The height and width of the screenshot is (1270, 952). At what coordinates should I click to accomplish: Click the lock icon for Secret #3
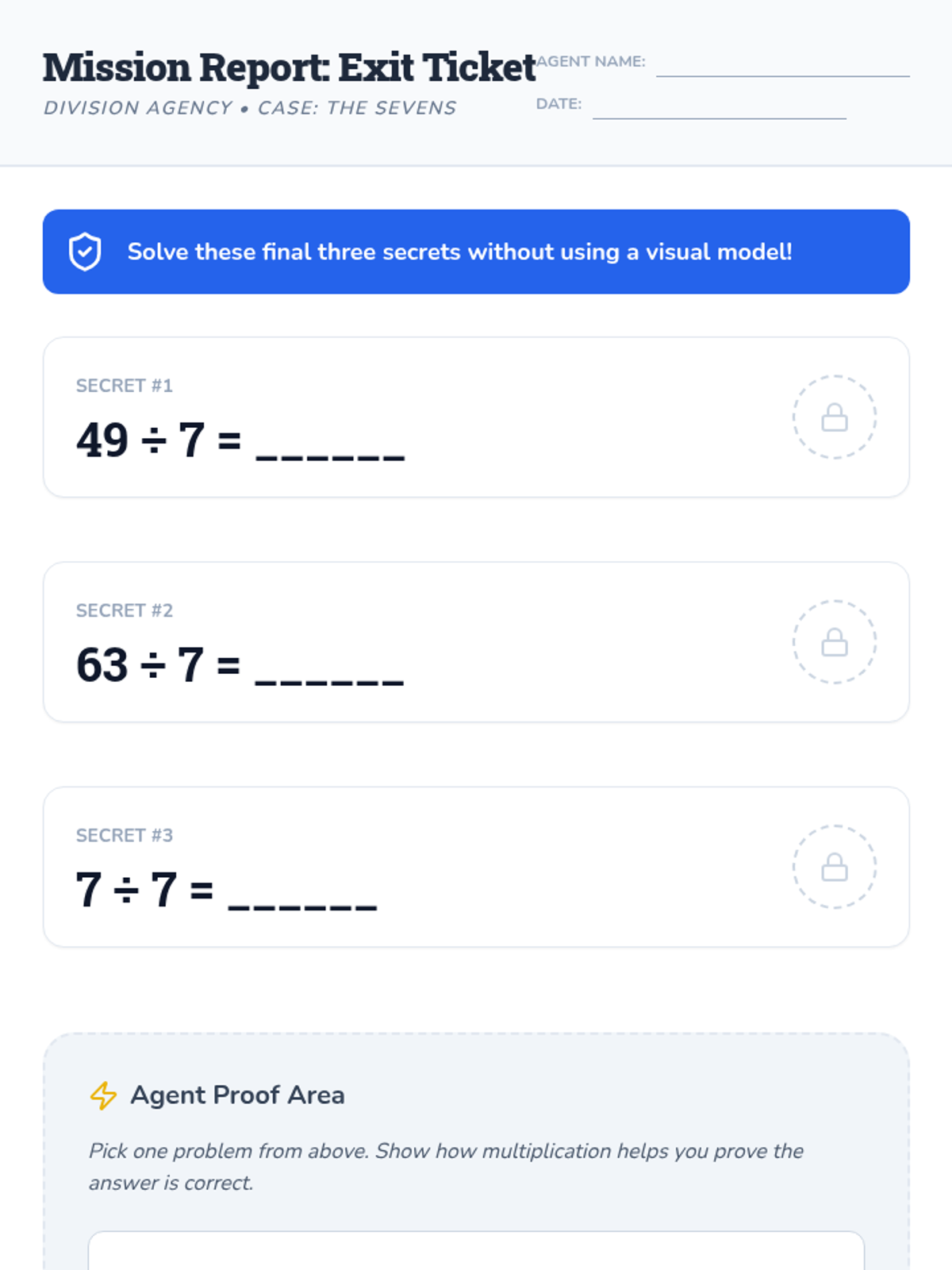click(x=835, y=867)
